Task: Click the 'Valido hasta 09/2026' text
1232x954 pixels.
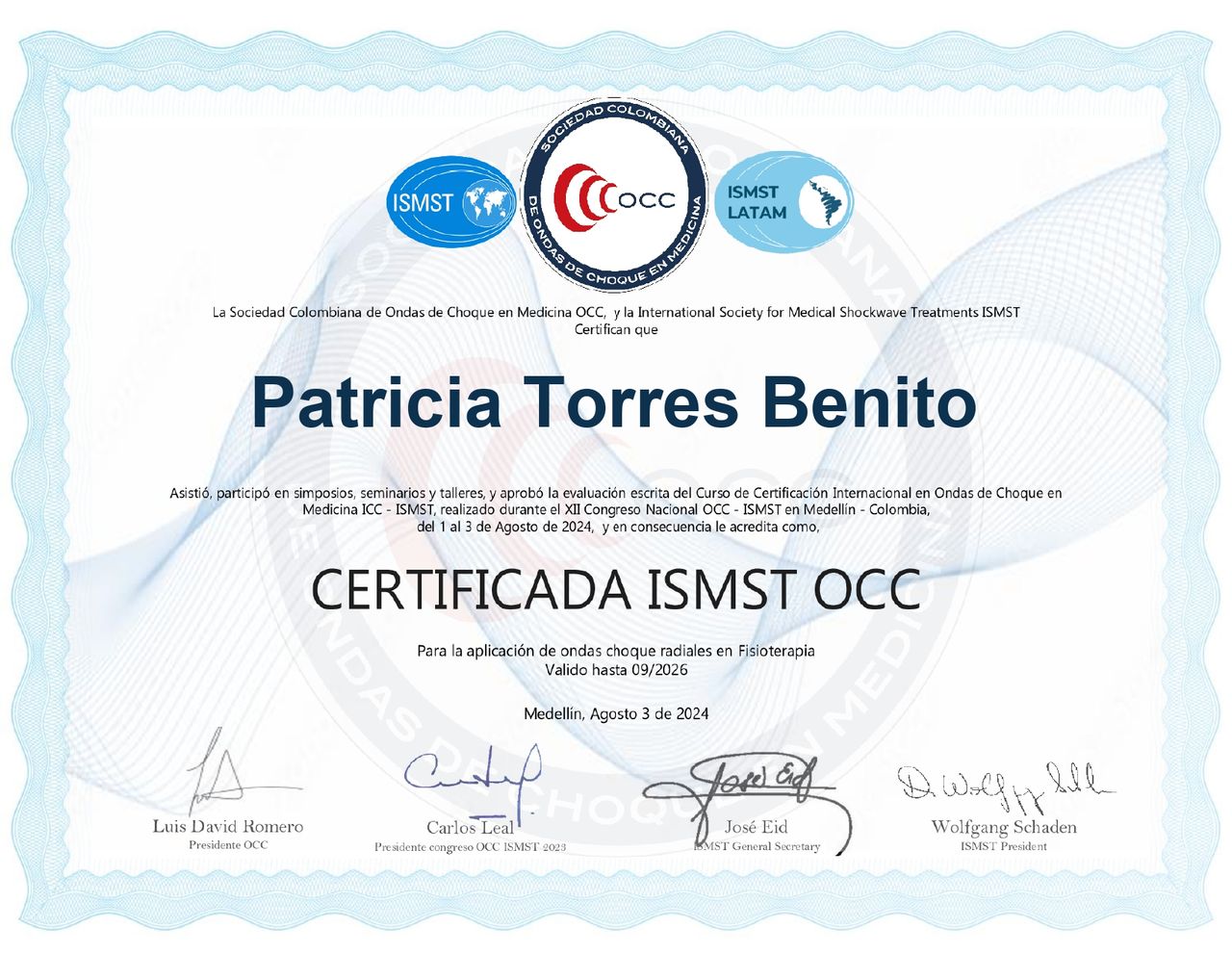Action: point(616,670)
